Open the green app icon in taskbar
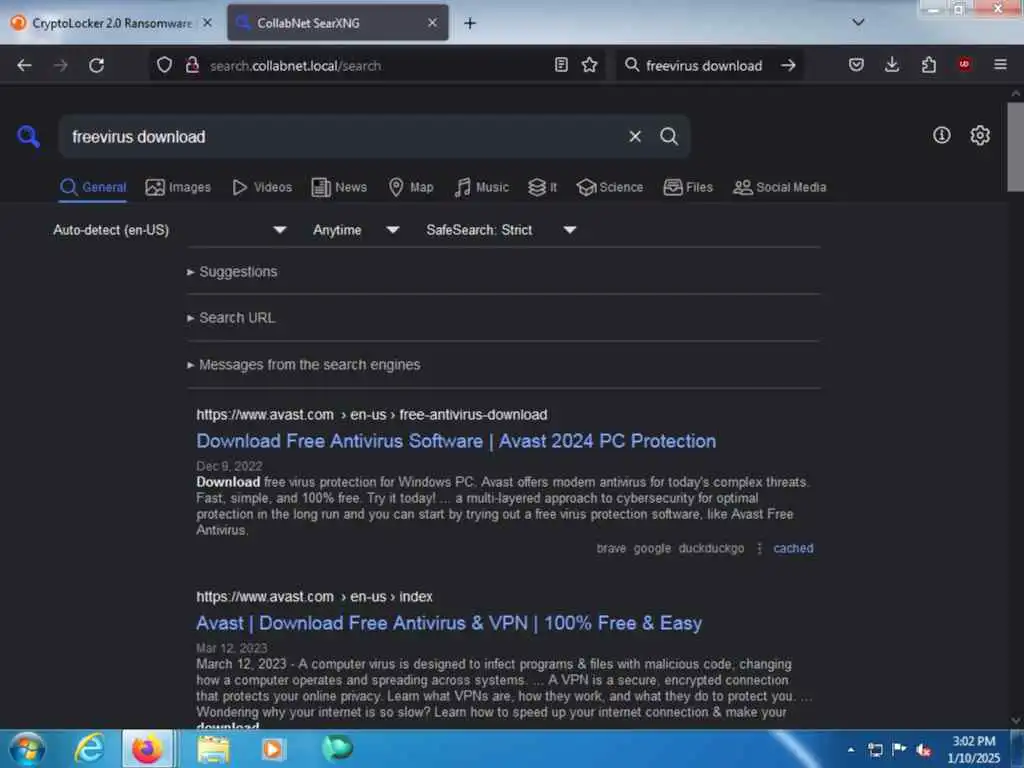 point(337,748)
